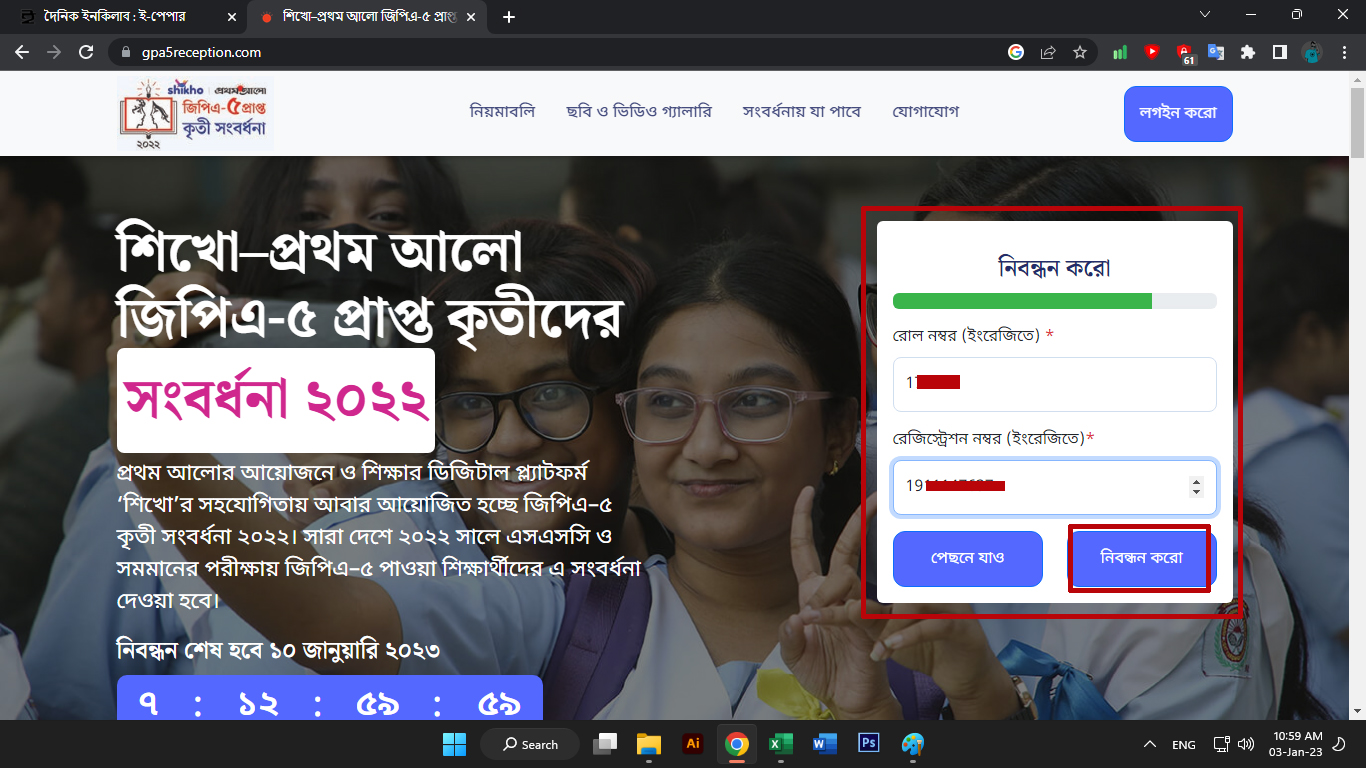1366x768 pixels.
Task: Open the share page icon in address bar
Action: (x=1048, y=52)
